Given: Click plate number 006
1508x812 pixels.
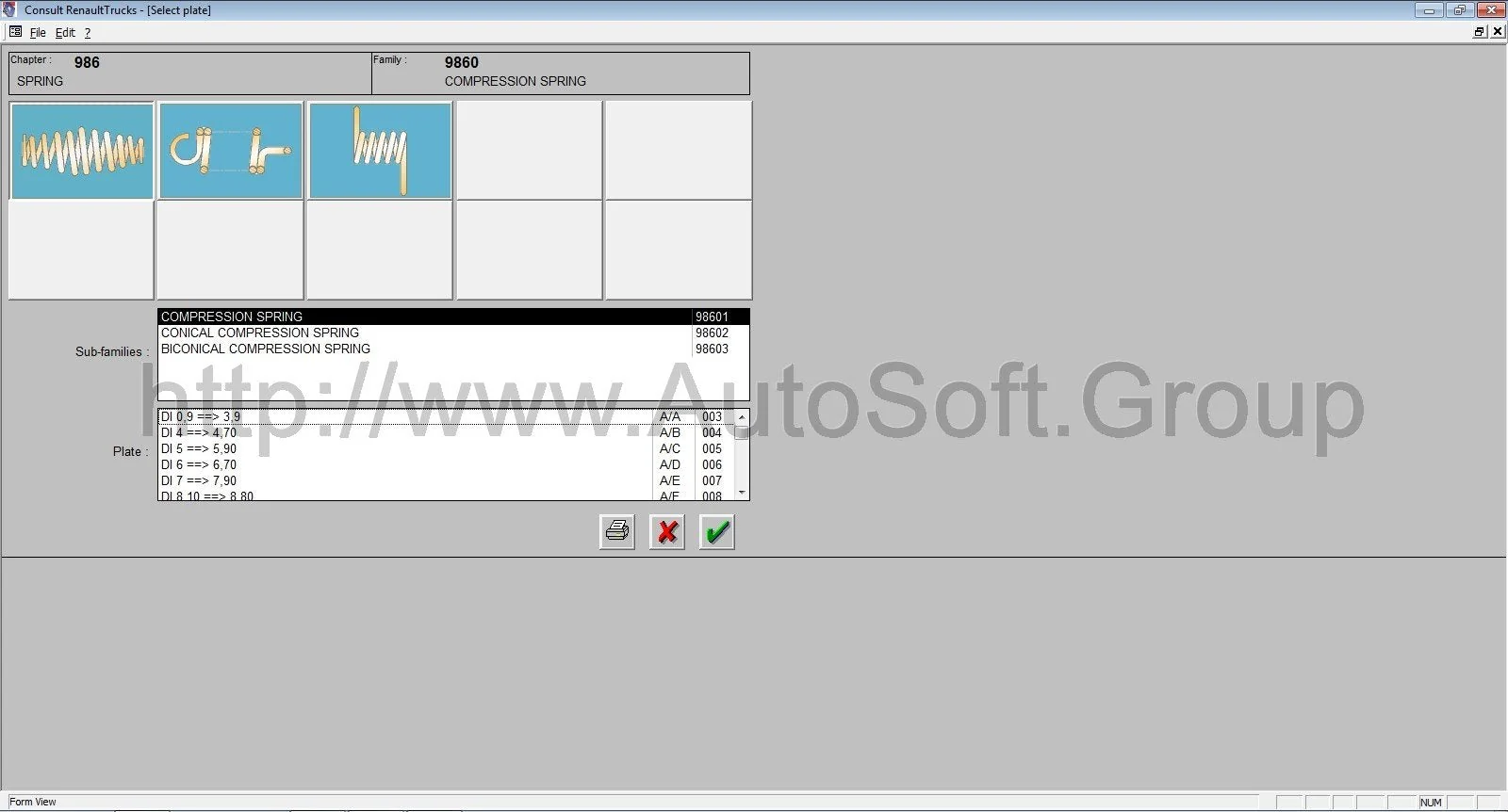Looking at the screenshot, I should [x=712, y=464].
